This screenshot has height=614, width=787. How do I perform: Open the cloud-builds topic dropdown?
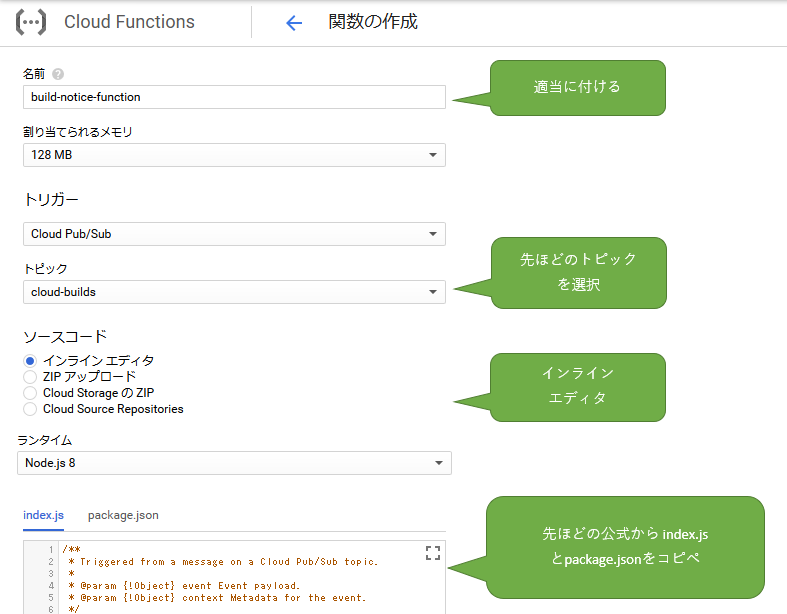[234, 292]
